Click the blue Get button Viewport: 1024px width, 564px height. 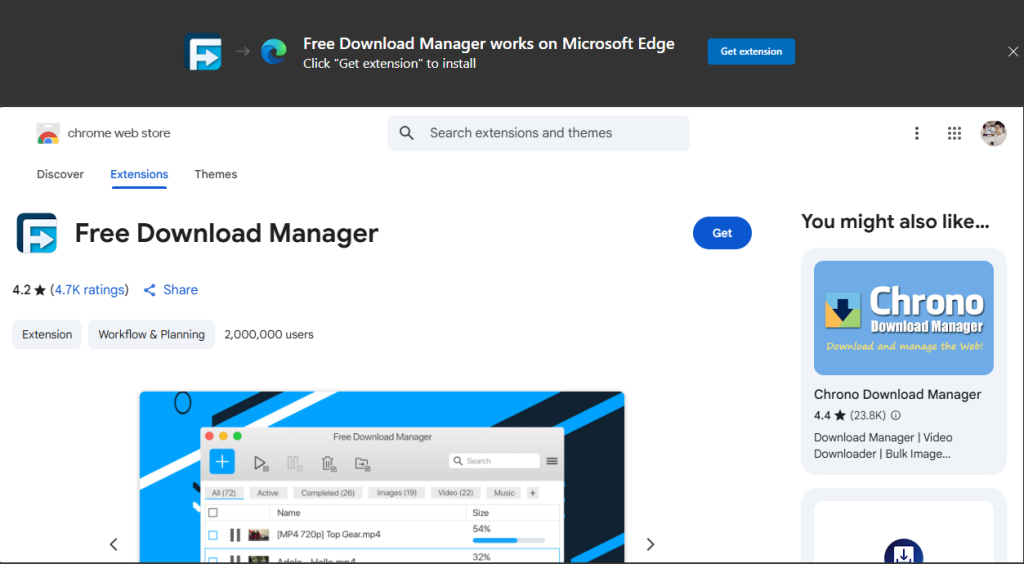click(x=722, y=233)
